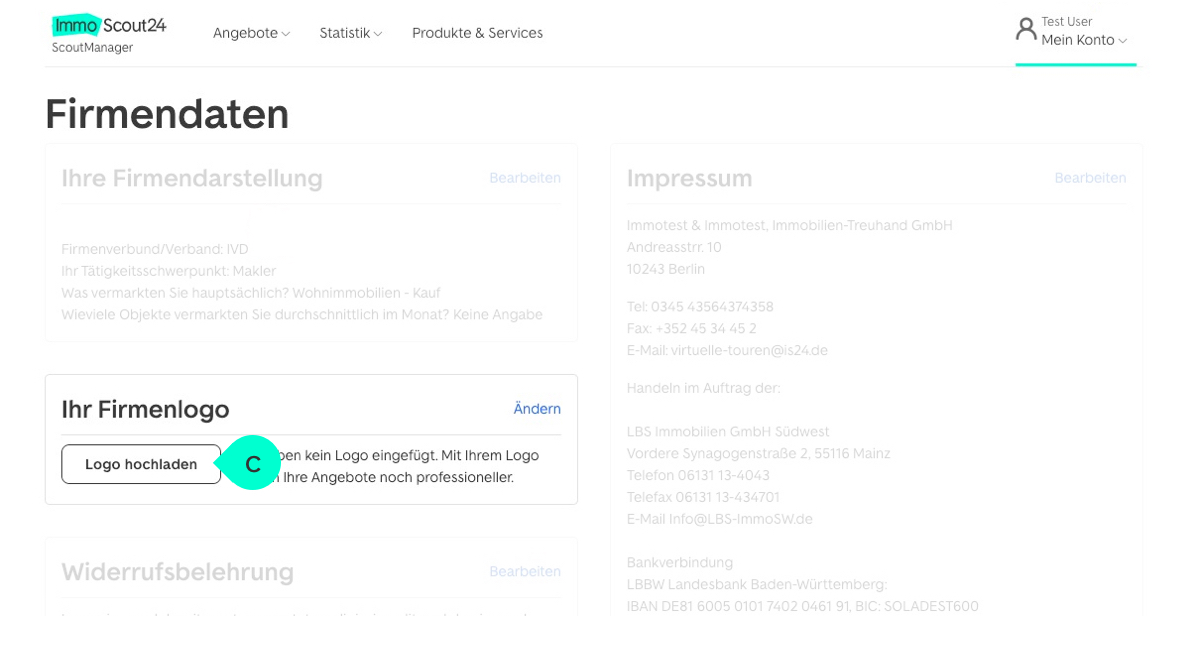Click Bearbeiten in the Impressum card
Image resolution: width=1199 pixels, height=659 pixels.
point(1090,178)
